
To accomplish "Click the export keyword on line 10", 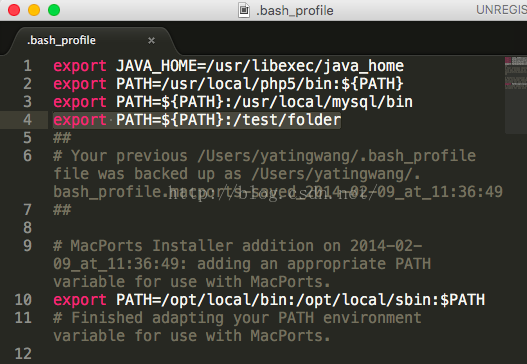I will pyautogui.click(x=80, y=300).
